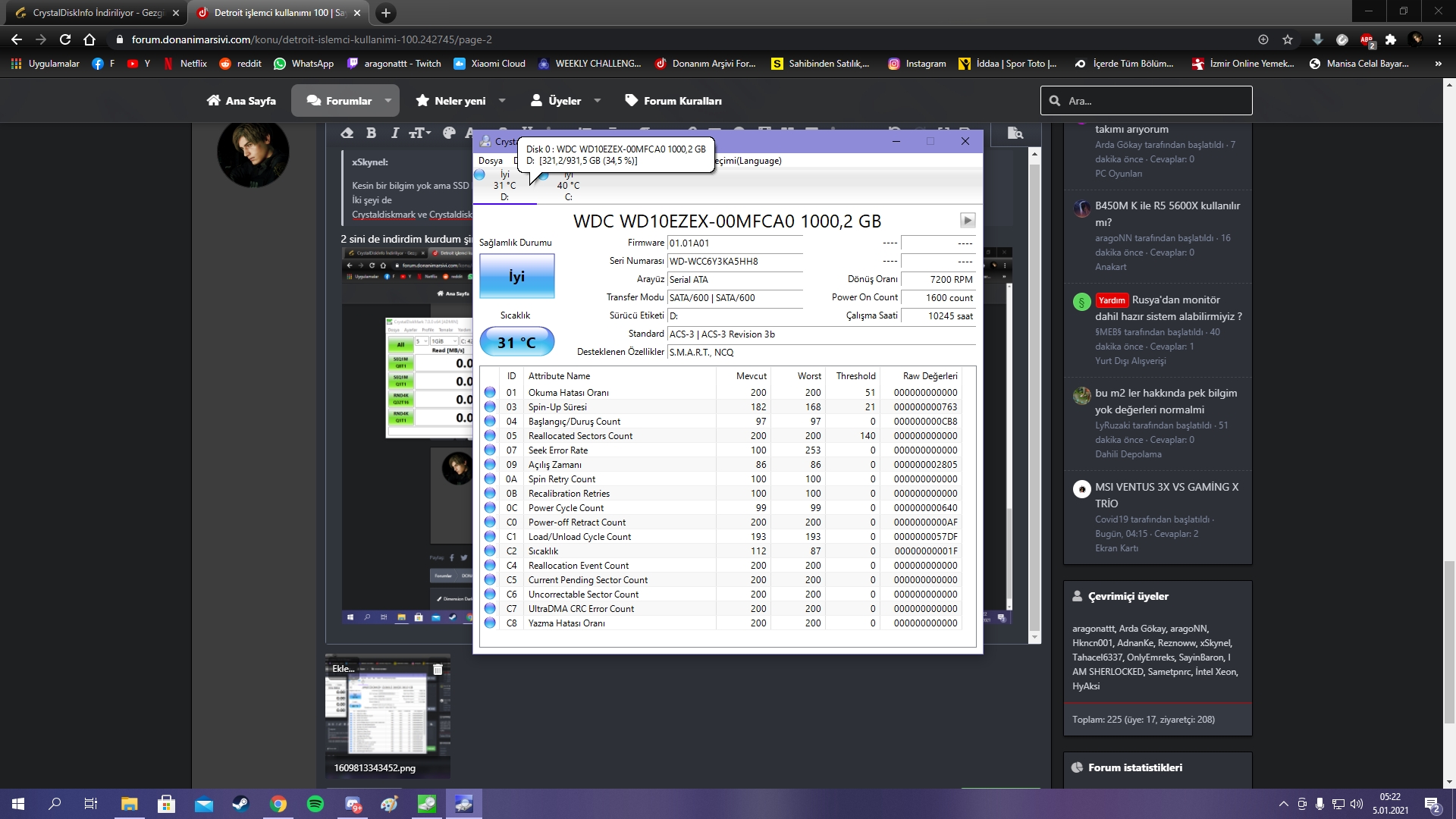Viewport: 1456px width, 819px height.
Task: Click the İyi health status button
Action: (x=516, y=276)
